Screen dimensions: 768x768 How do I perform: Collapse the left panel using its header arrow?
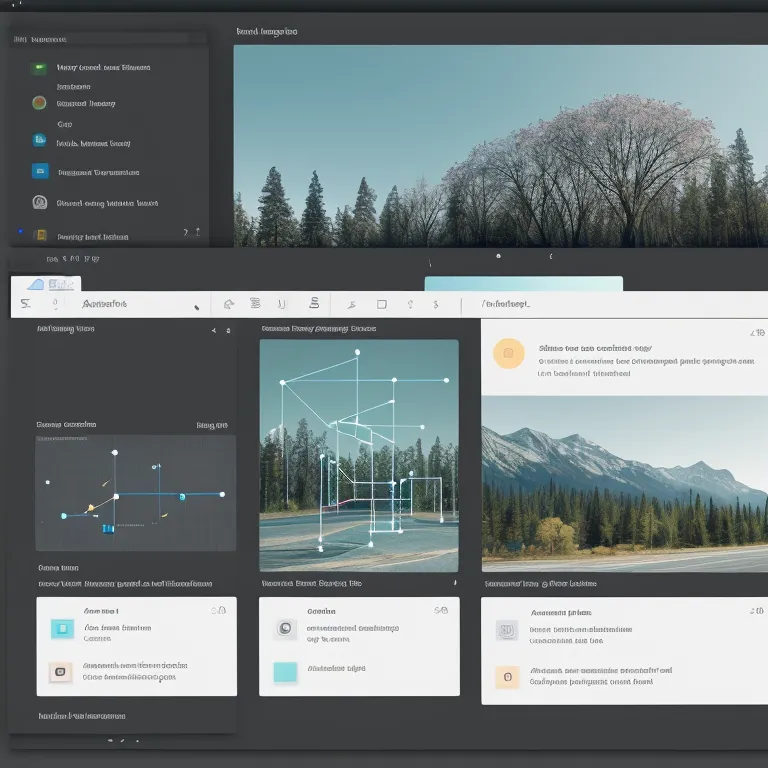pos(213,329)
